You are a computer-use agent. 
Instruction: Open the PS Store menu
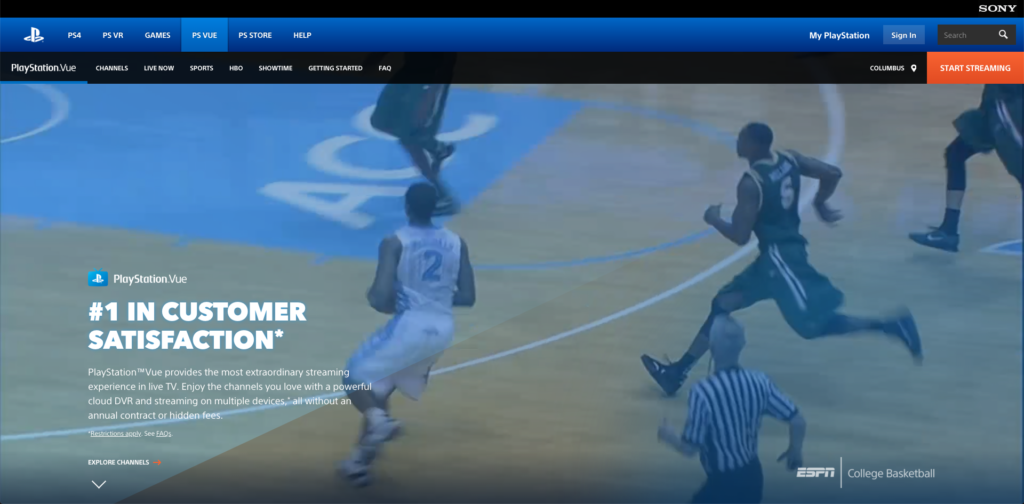(x=255, y=35)
